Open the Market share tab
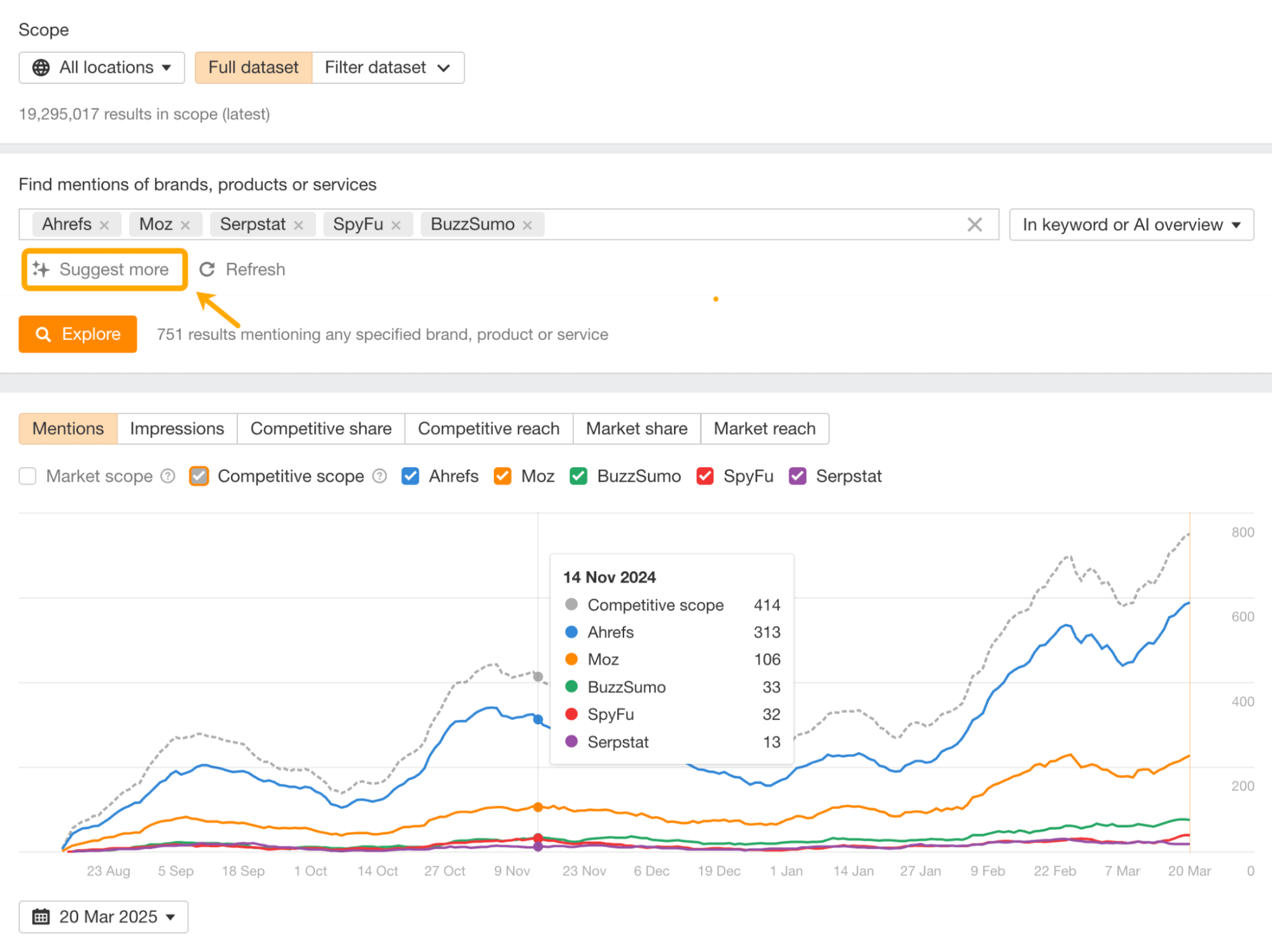1272x952 pixels. [x=636, y=429]
